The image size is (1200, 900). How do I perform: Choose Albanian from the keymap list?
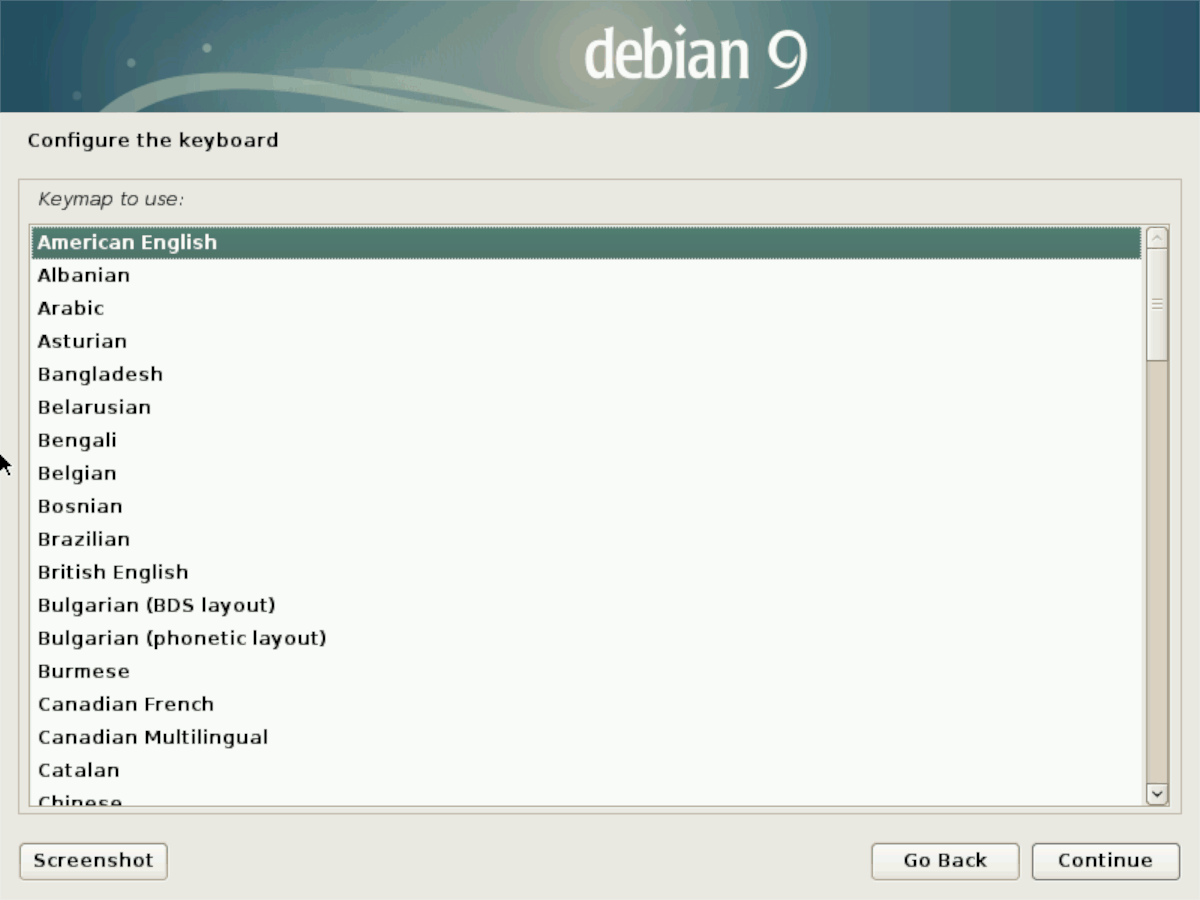(x=83, y=275)
